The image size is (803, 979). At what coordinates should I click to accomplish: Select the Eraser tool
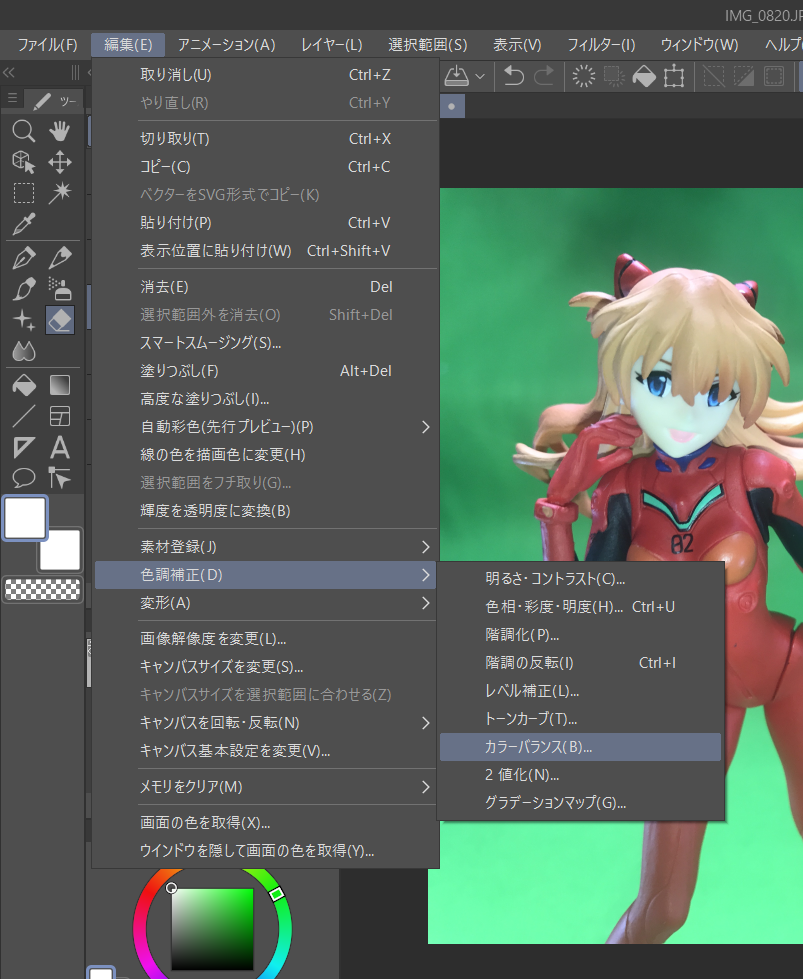point(60,320)
